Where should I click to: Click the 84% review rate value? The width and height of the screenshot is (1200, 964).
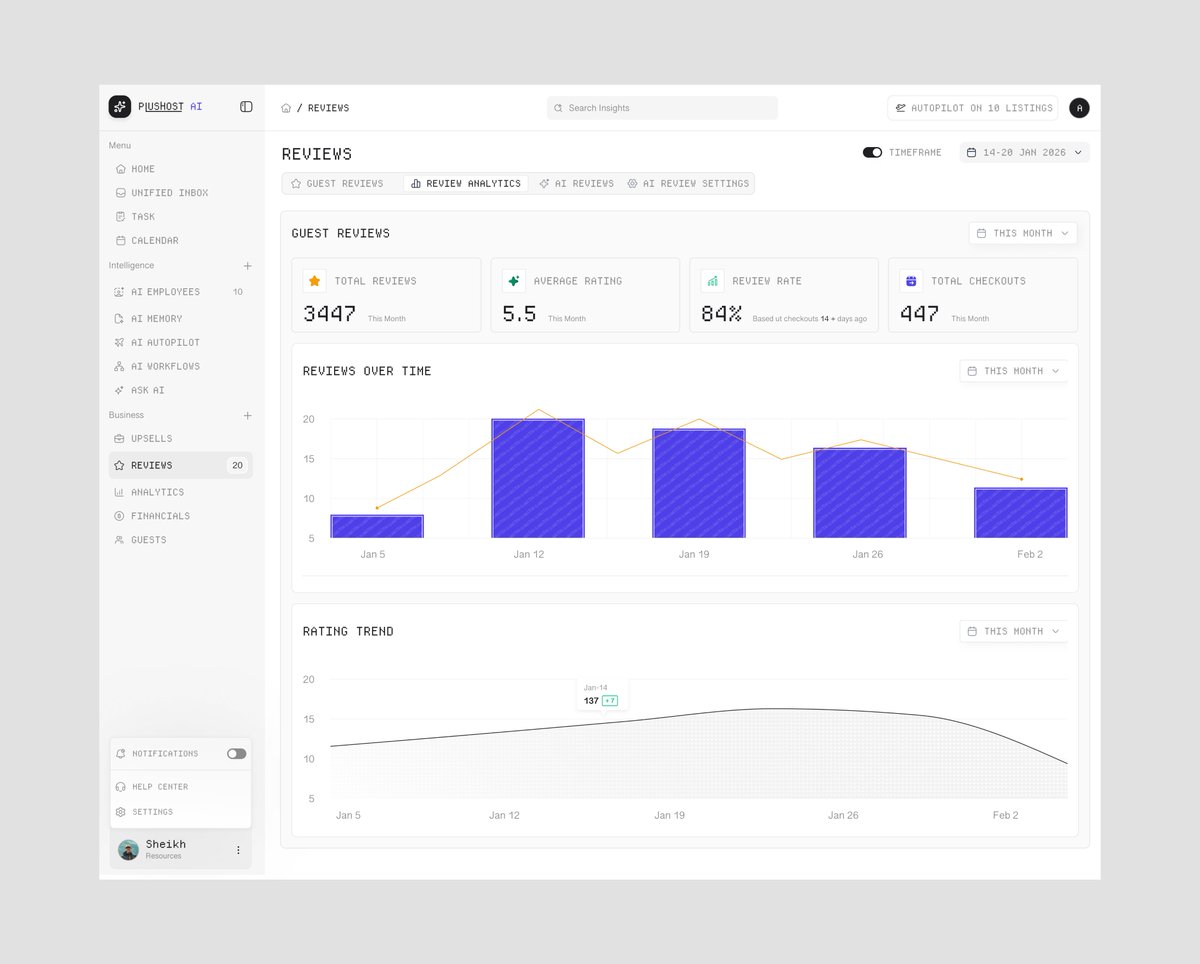point(721,314)
